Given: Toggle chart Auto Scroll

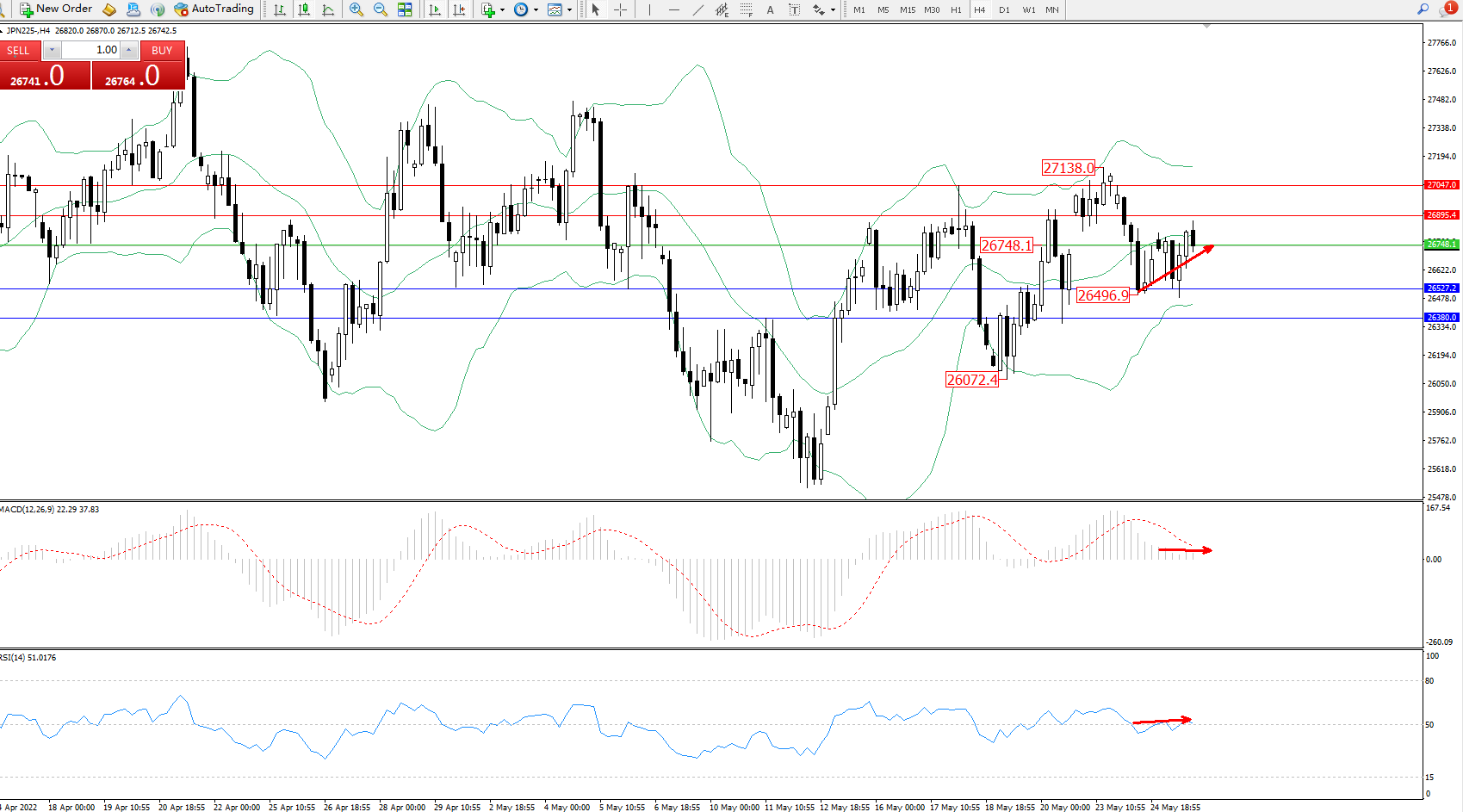Looking at the screenshot, I should (x=435, y=9).
